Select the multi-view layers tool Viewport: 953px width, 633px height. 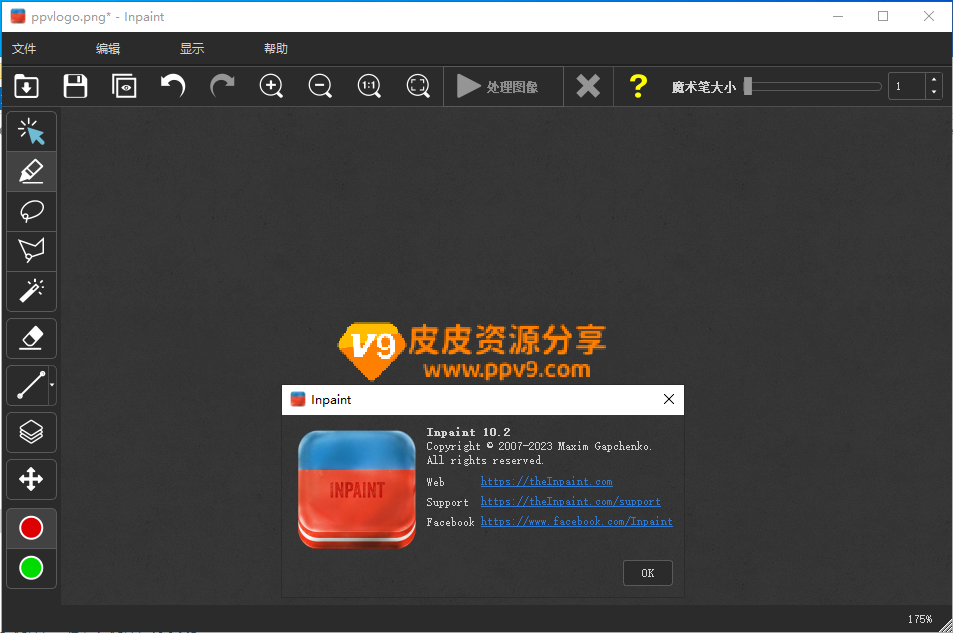32,432
